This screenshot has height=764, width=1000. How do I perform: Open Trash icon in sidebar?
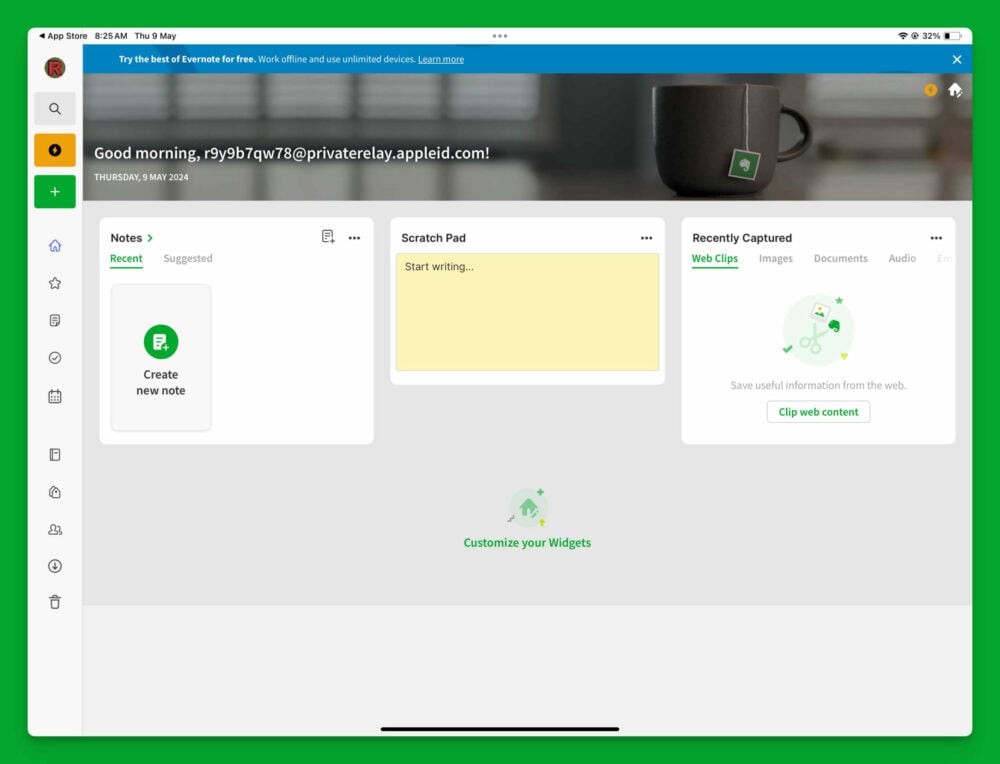(x=55, y=602)
